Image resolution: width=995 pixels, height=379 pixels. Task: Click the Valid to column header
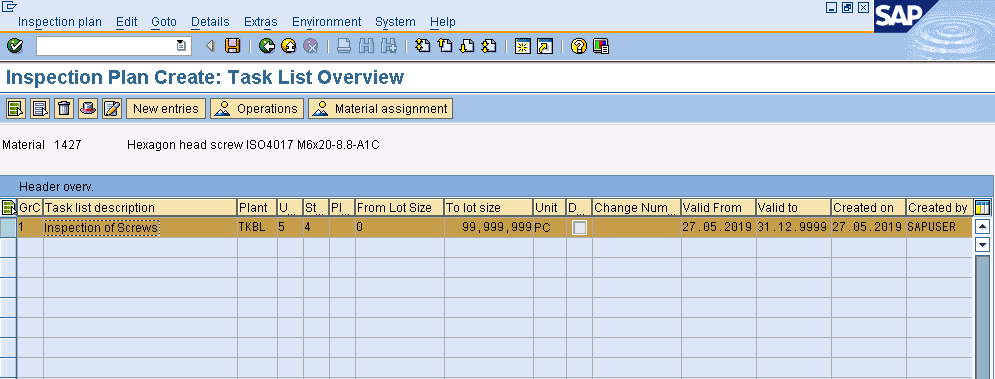(x=793, y=208)
